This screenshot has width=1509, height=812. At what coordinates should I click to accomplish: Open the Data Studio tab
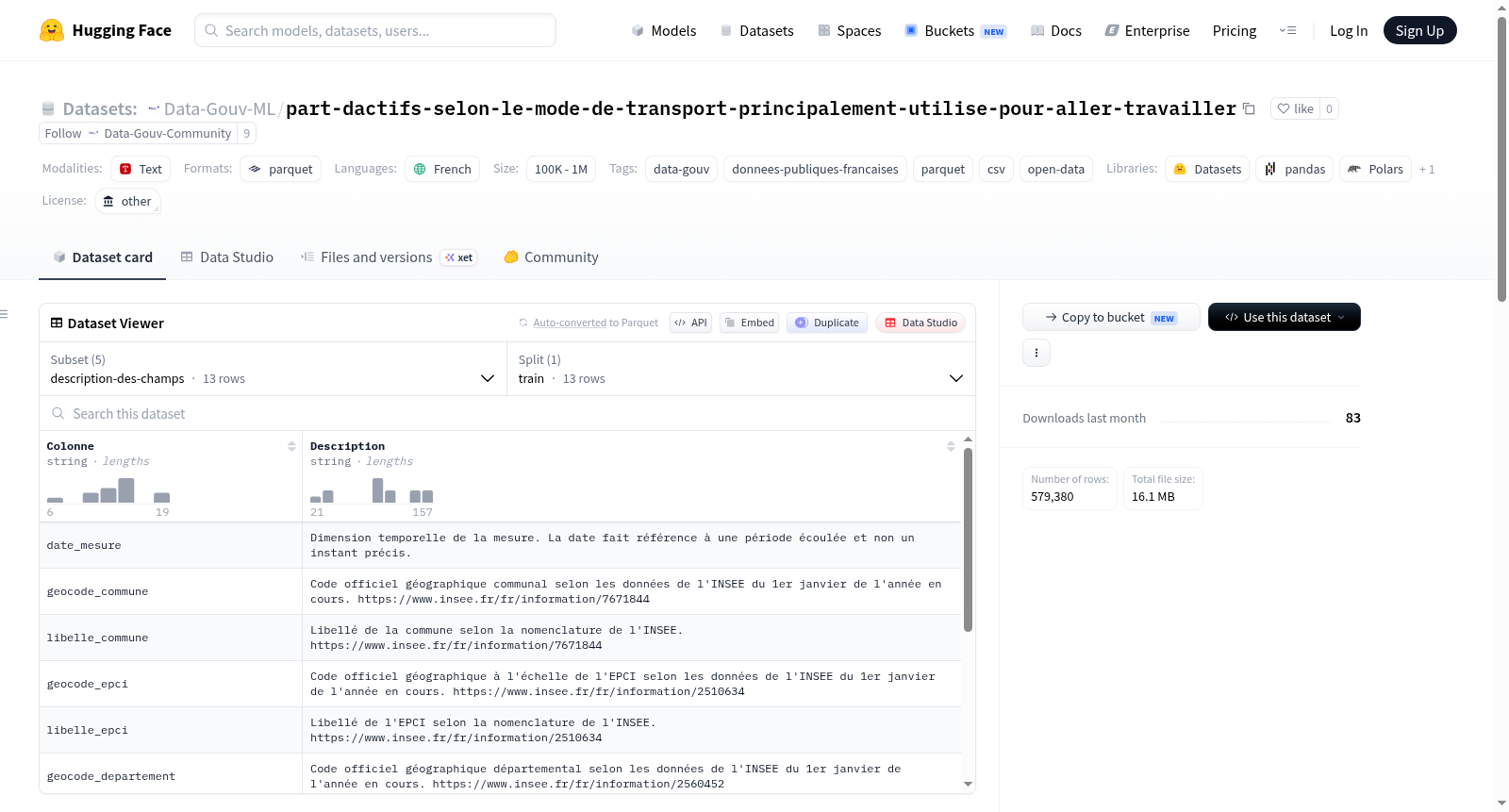(x=227, y=257)
